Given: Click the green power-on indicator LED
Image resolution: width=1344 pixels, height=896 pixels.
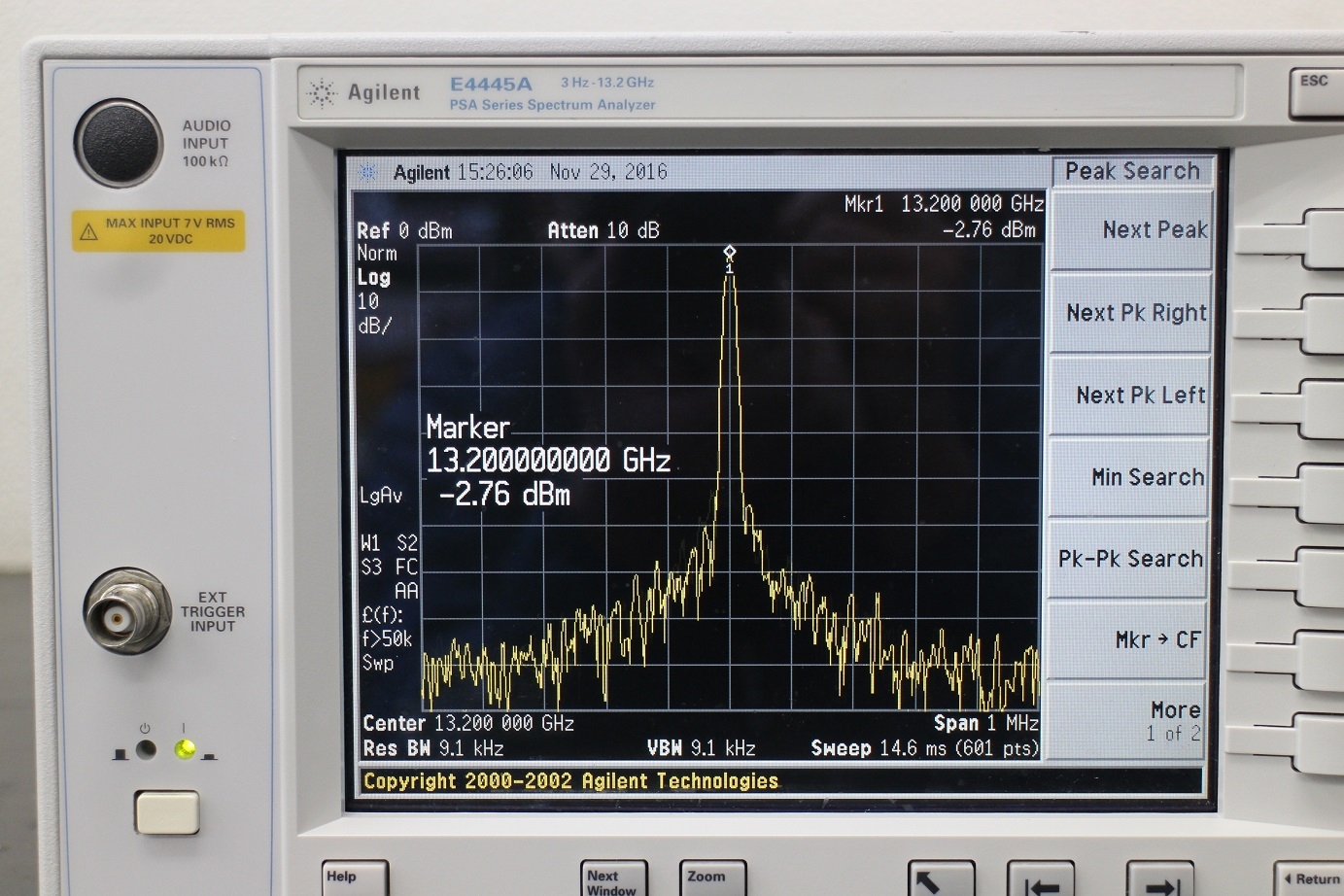Looking at the screenshot, I should (x=184, y=749).
